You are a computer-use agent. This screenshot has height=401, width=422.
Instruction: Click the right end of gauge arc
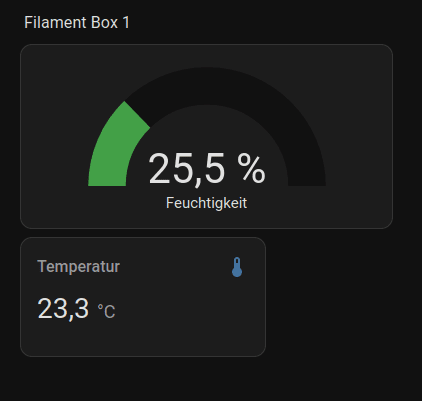pos(307,182)
